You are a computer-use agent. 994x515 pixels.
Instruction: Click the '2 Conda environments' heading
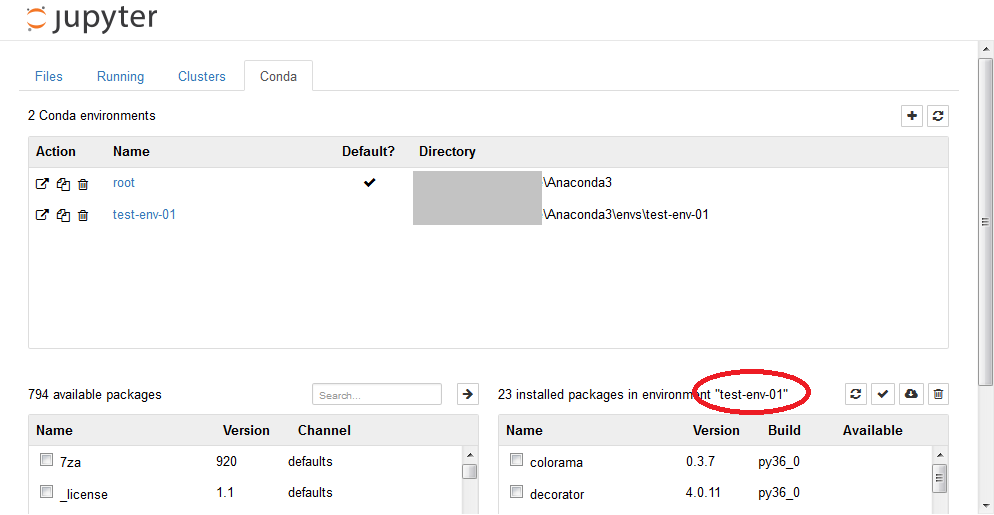tap(92, 115)
